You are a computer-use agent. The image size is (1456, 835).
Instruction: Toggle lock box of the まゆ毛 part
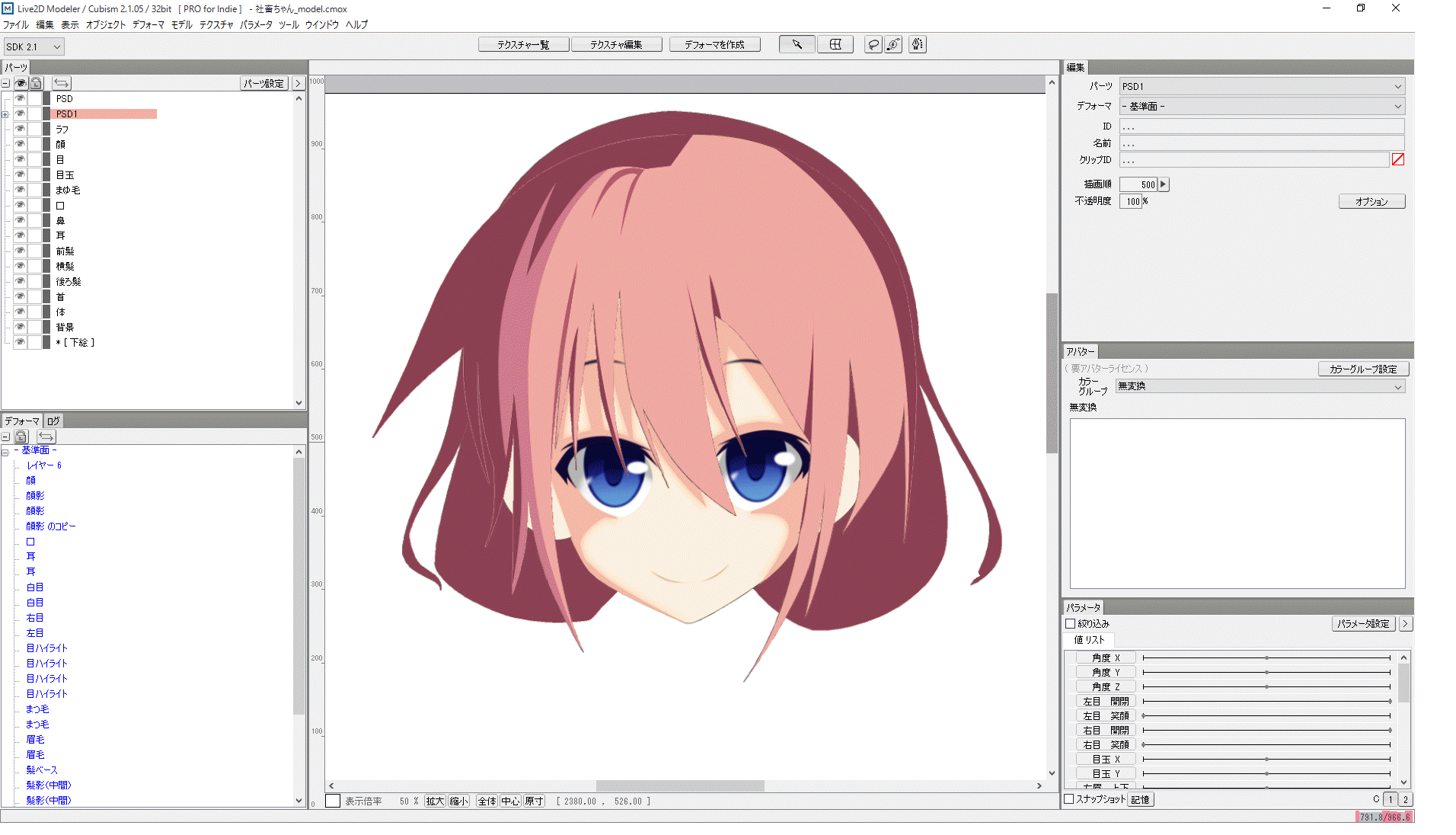[x=35, y=190]
